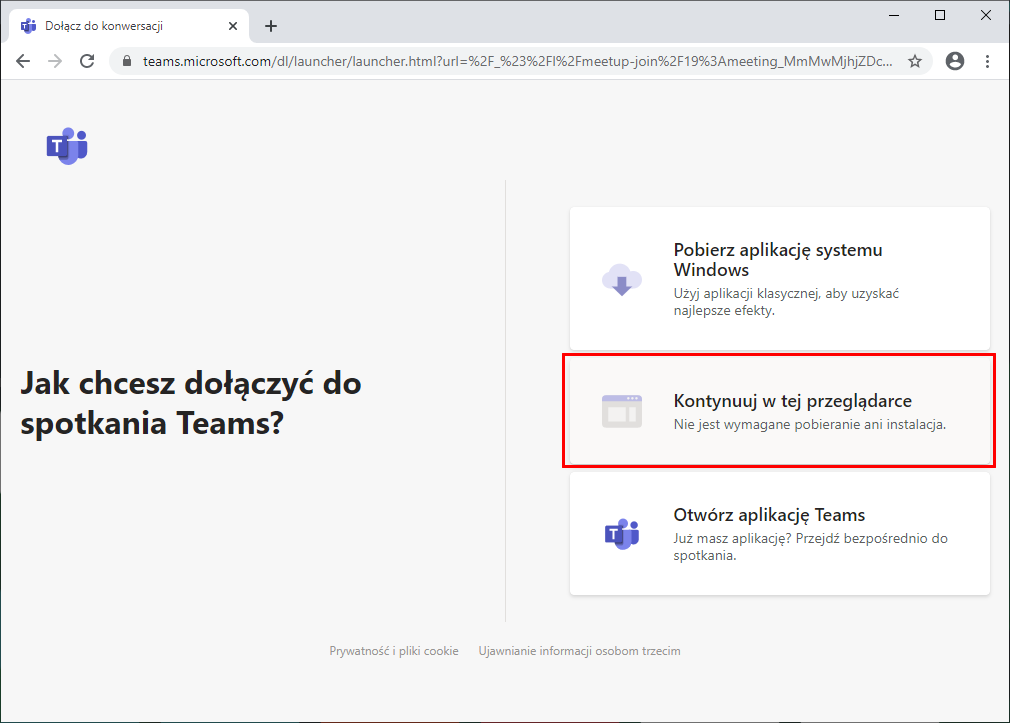
Task: Open Chrome three-dot menu
Action: tap(987, 61)
